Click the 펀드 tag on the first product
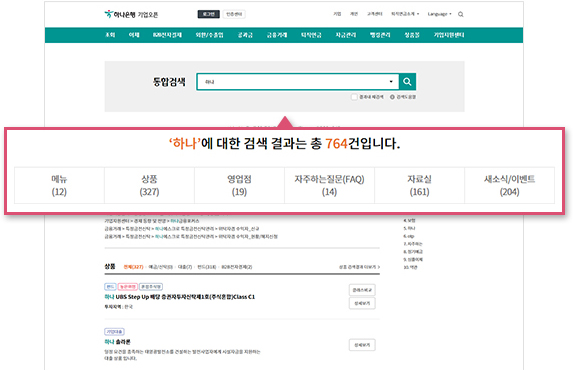The width and height of the screenshot is (573, 370). (x=110, y=287)
